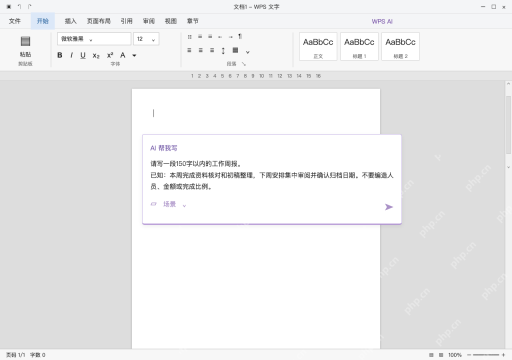The width and height of the screenshot is (512, 360).
Task: Open the 微软雅黑 font name dropdown
Action: click(x=94, y=39)
